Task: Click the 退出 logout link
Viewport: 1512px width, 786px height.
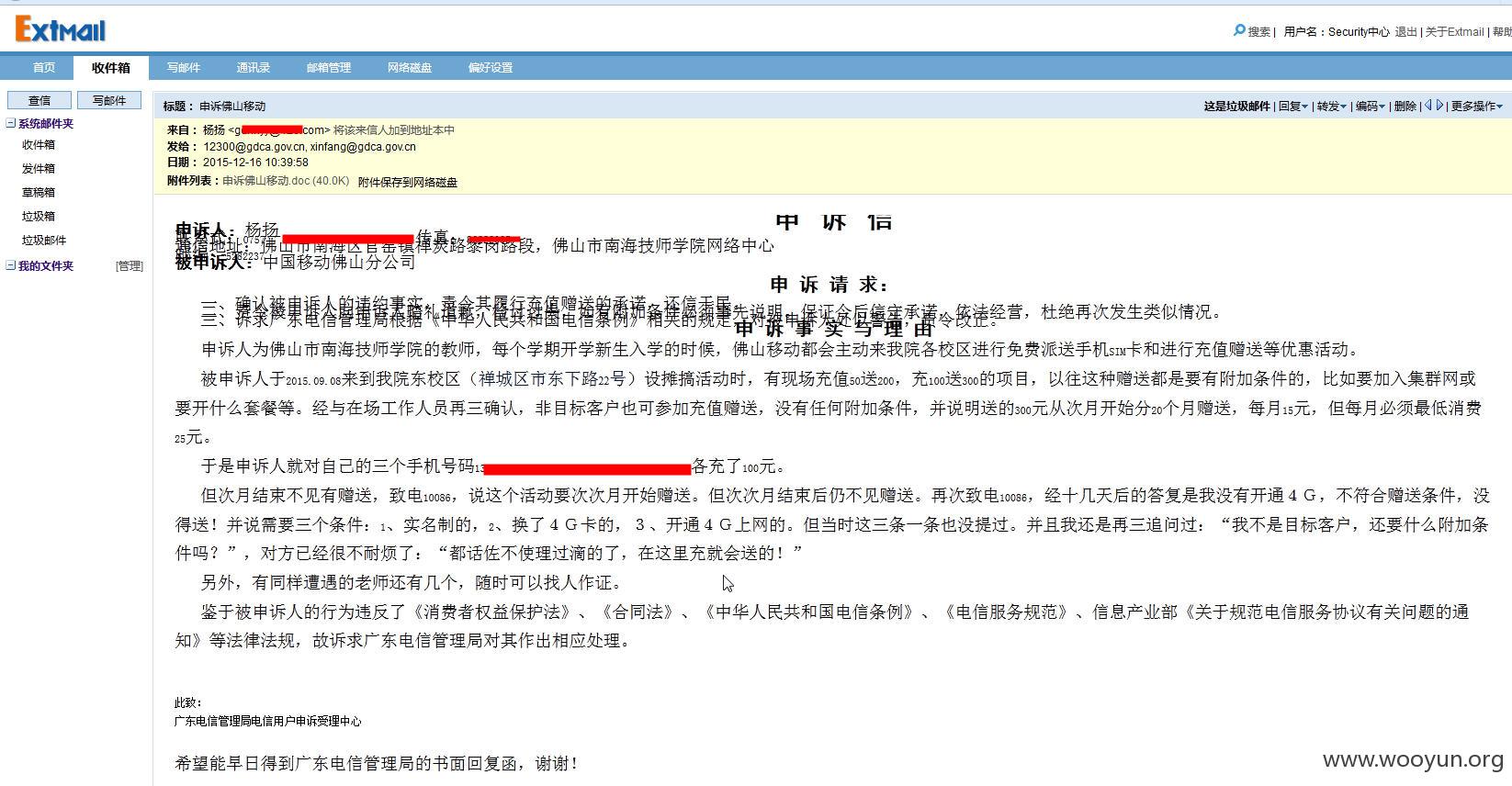Action: point(1405,32)
